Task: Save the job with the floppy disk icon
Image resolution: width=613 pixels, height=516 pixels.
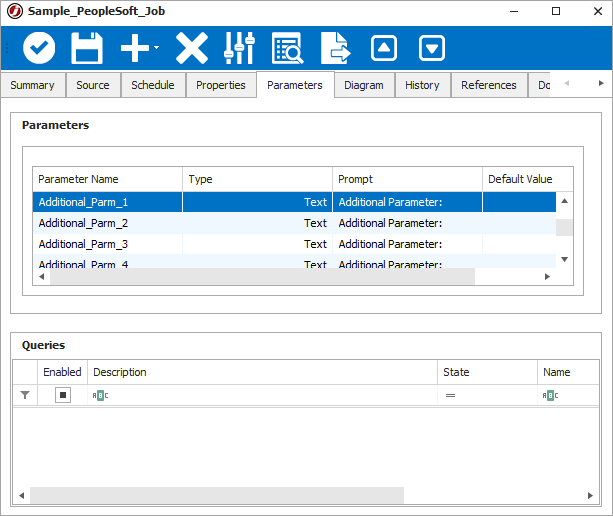Action: click(87, 48)
